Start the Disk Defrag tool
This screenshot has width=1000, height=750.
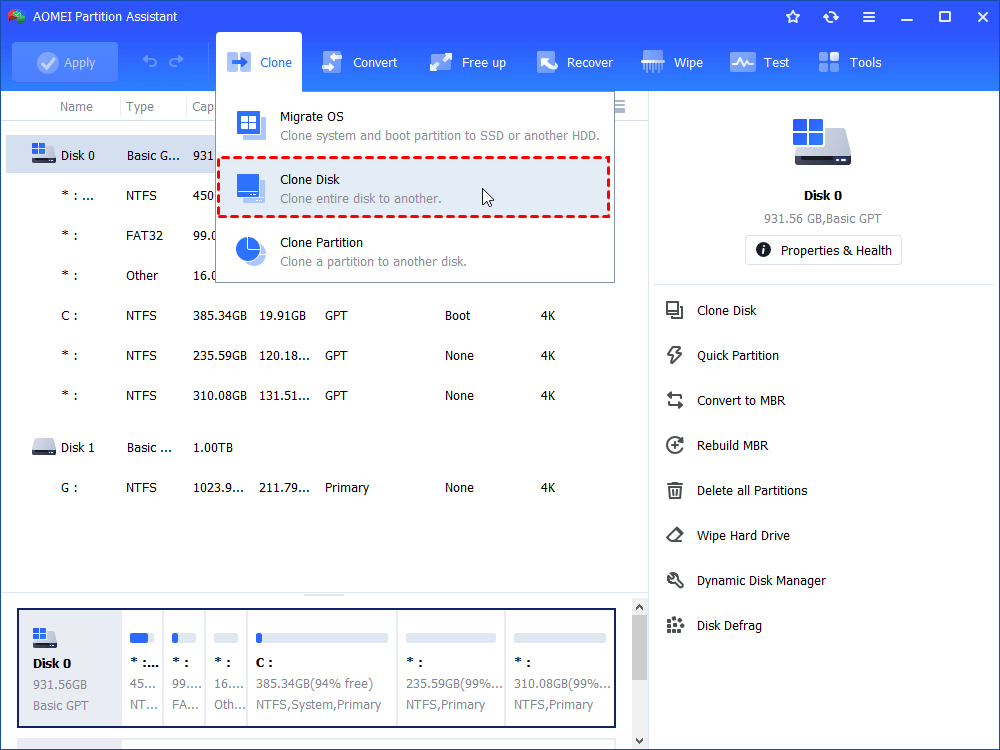click(728, 625)
